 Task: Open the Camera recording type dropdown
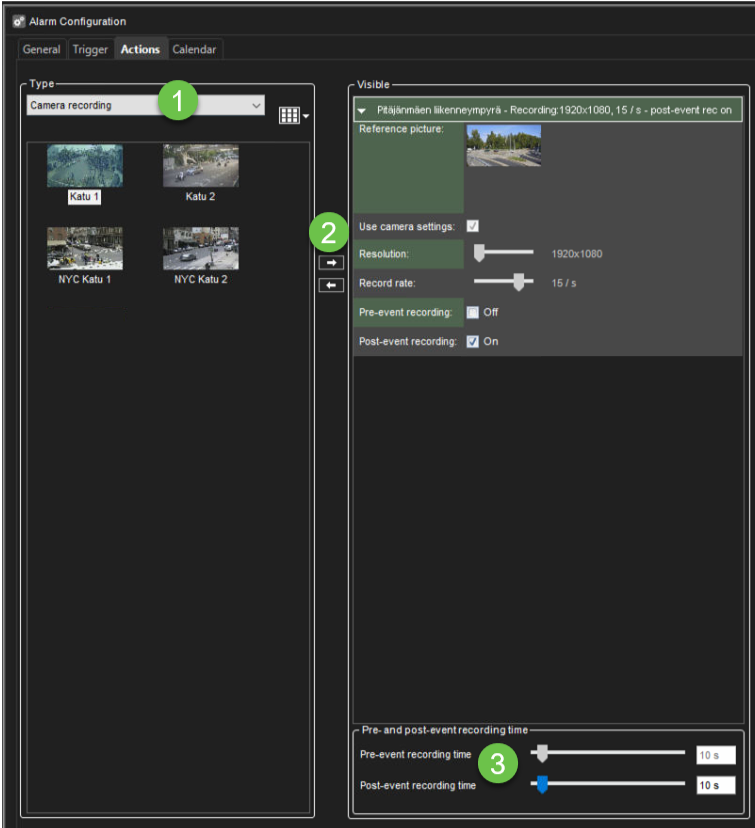145,105
